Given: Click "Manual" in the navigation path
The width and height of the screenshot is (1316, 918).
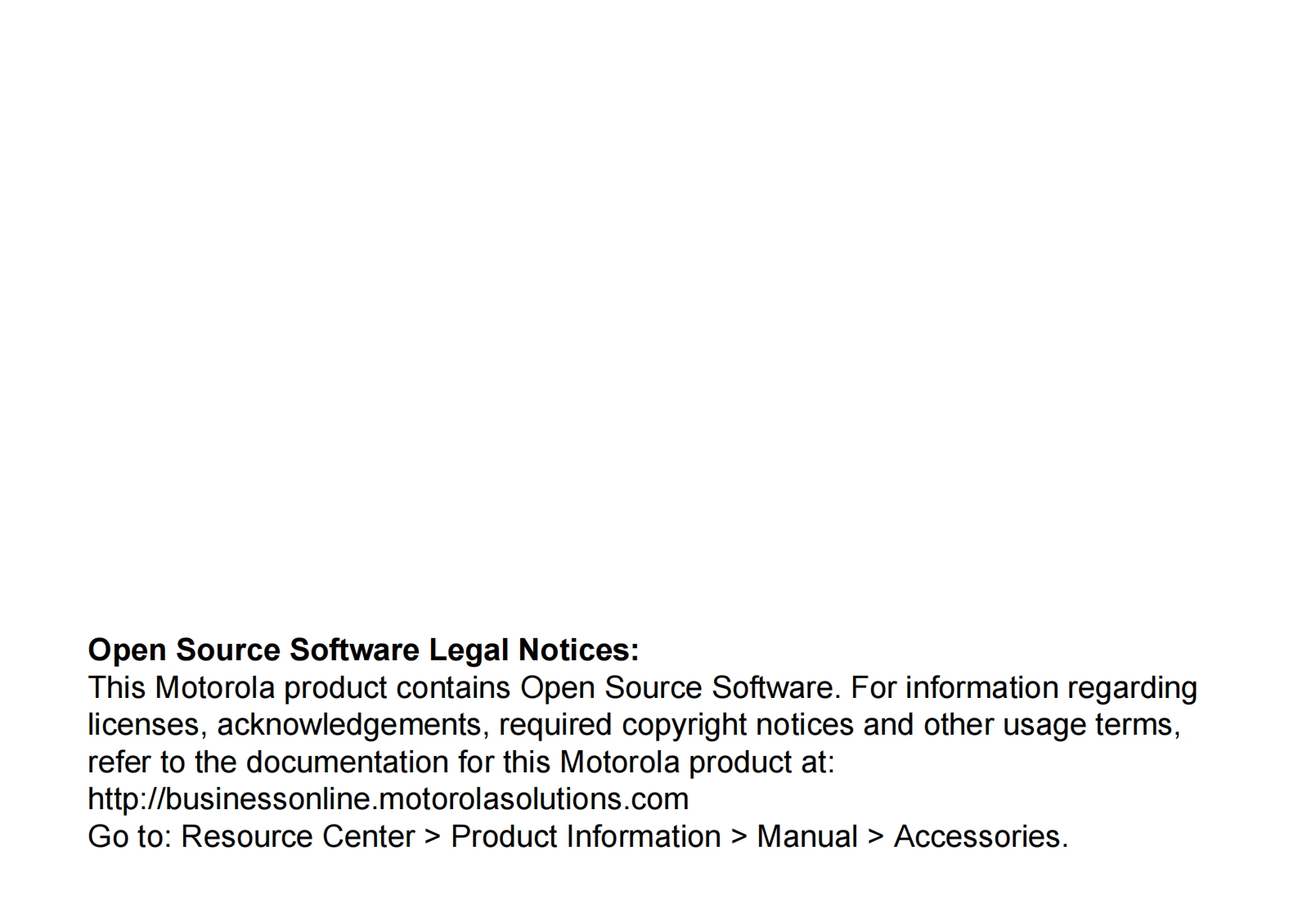Looking at the screenshot, I should (x=807, y=837).
